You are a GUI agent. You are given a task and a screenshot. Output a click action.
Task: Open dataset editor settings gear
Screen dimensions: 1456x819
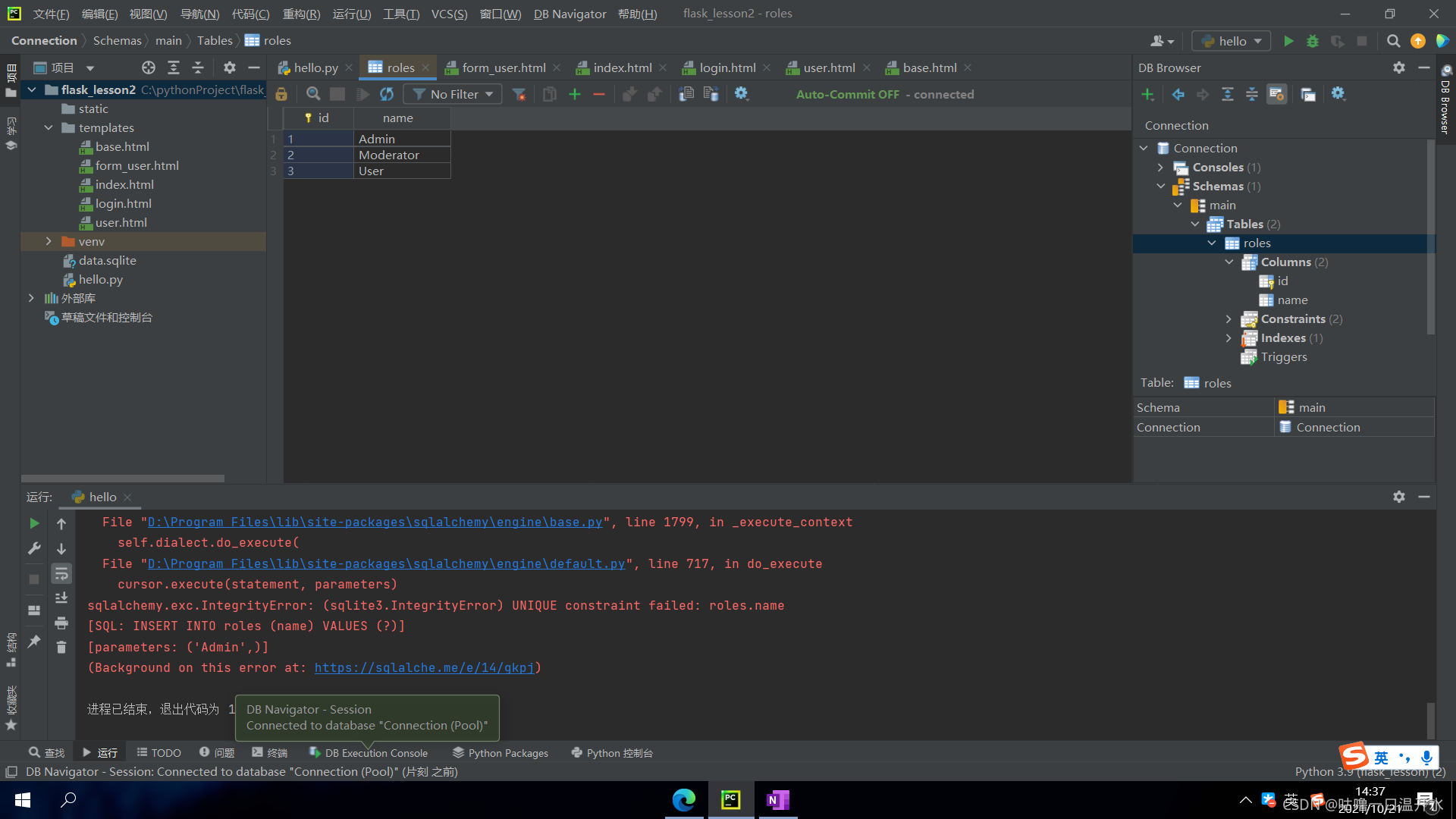click(742, 93)
